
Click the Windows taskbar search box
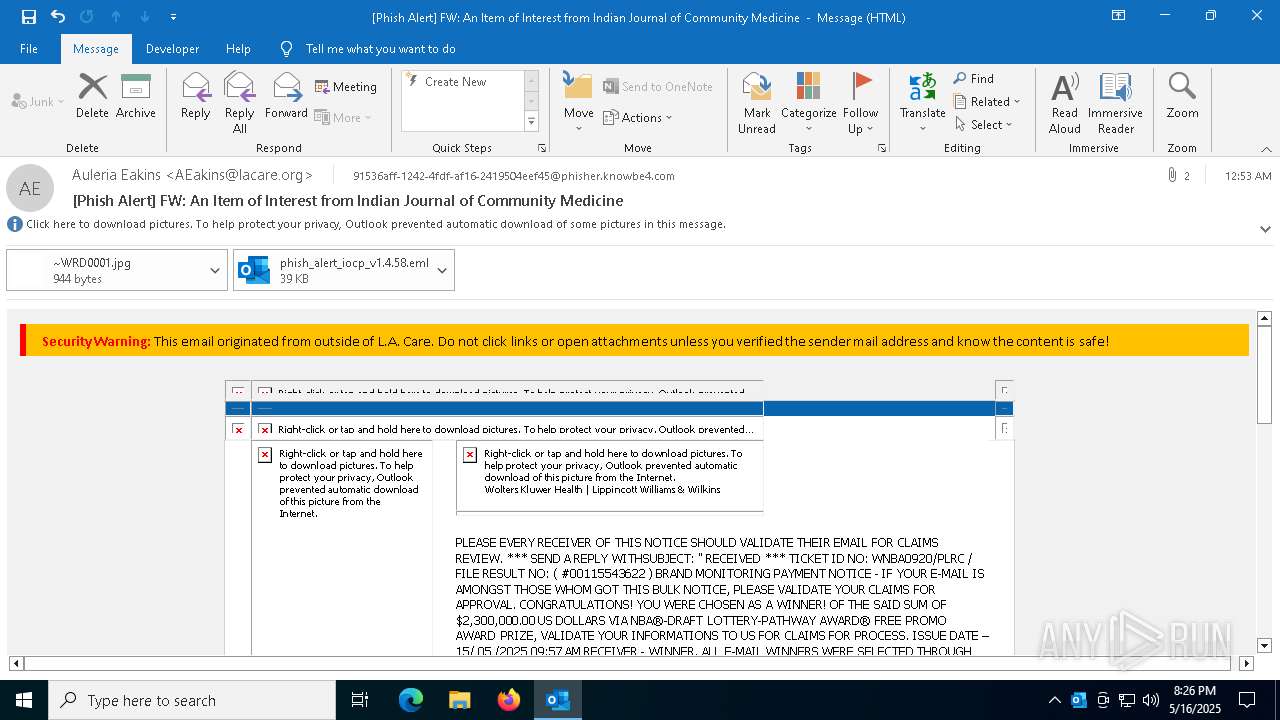tap(191, 700)
